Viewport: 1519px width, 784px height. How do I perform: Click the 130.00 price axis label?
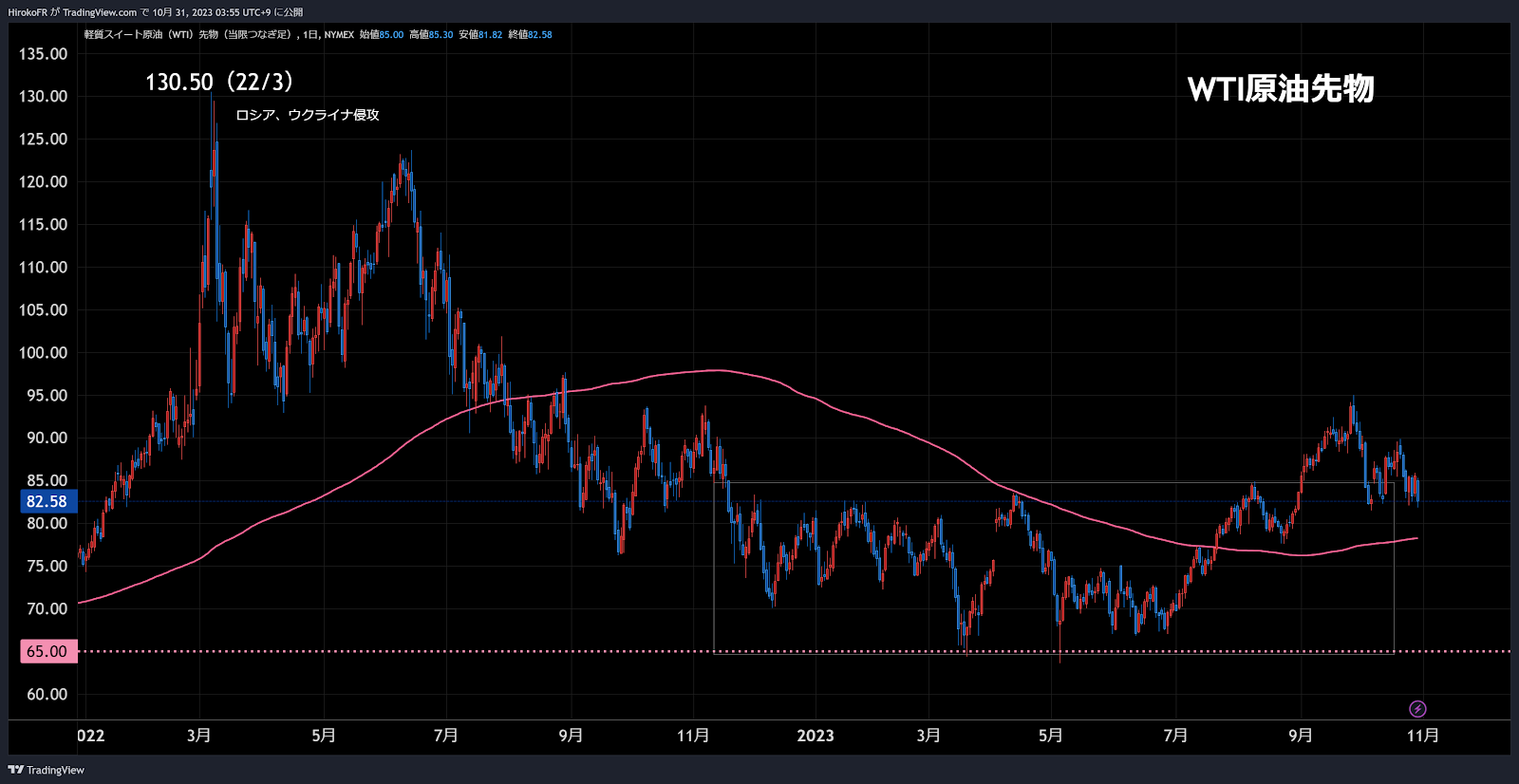click(44, 97)
